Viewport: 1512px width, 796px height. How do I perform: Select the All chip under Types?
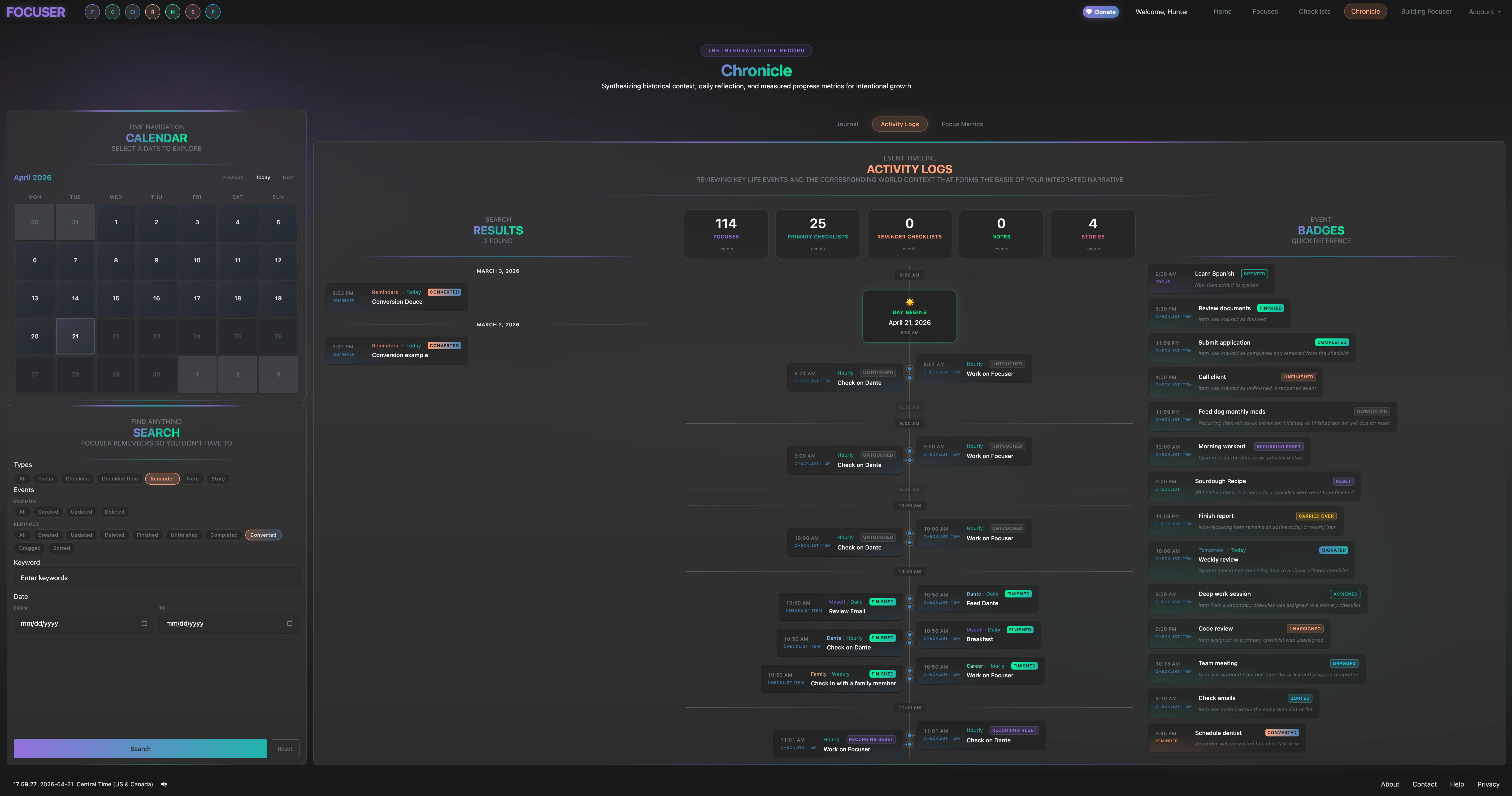22,479
